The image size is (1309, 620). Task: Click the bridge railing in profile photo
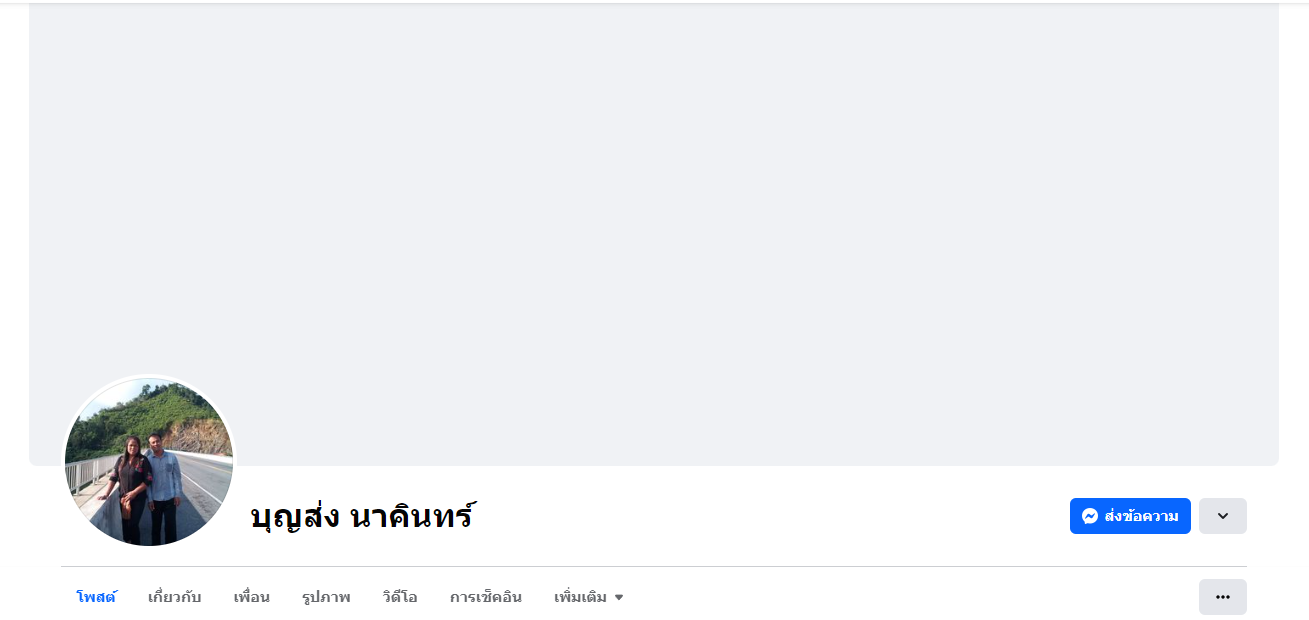[88, 472]
